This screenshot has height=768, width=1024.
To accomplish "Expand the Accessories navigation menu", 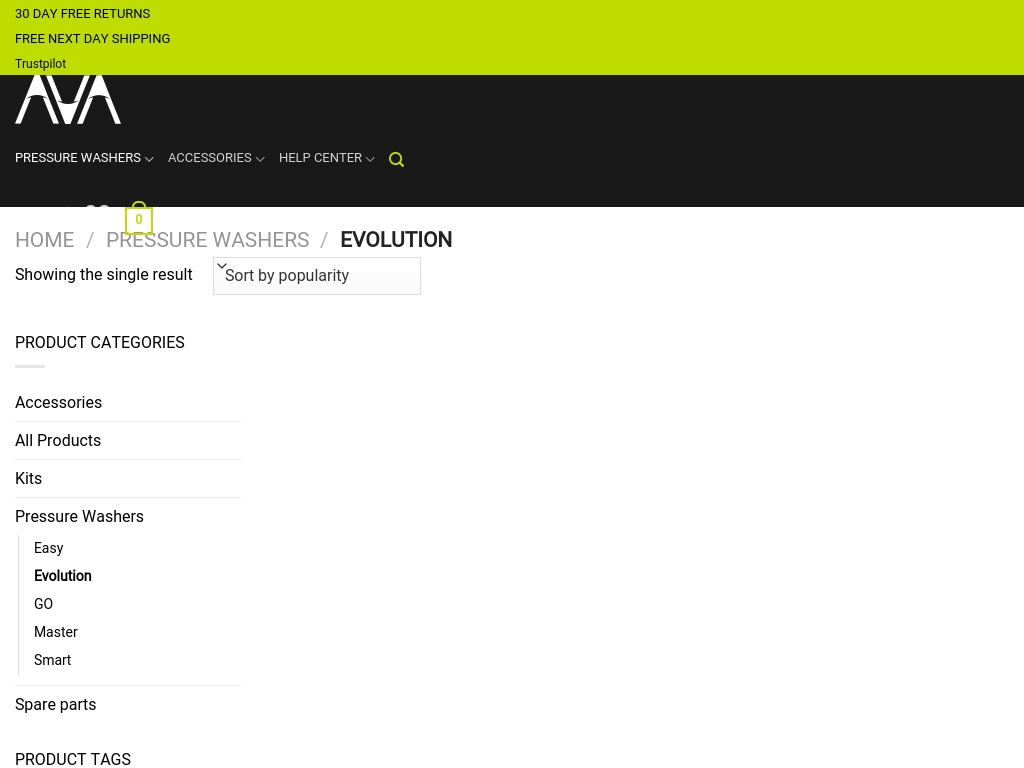I will [x=215, y=158].
